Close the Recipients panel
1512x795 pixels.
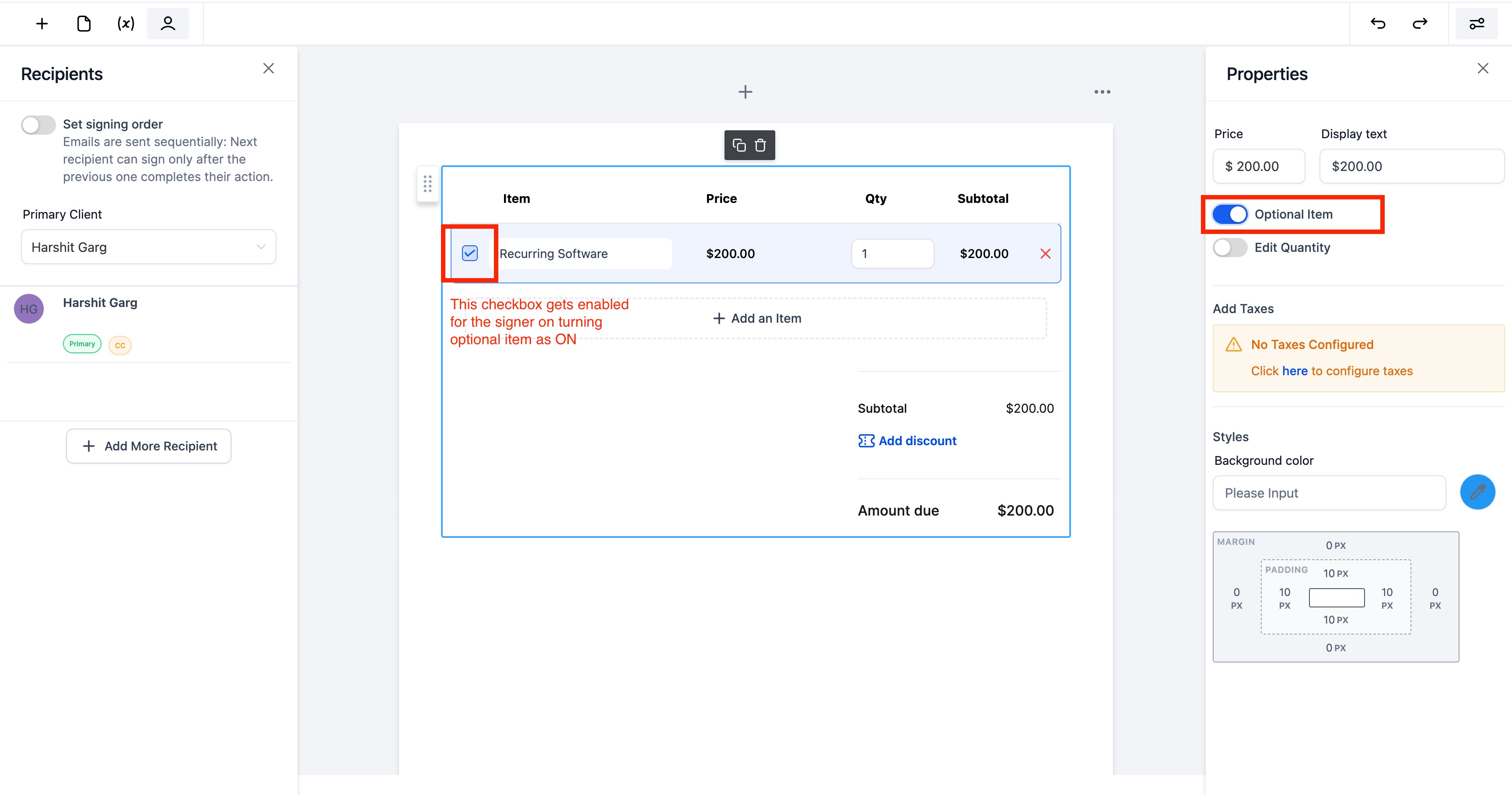click(268, 69)
